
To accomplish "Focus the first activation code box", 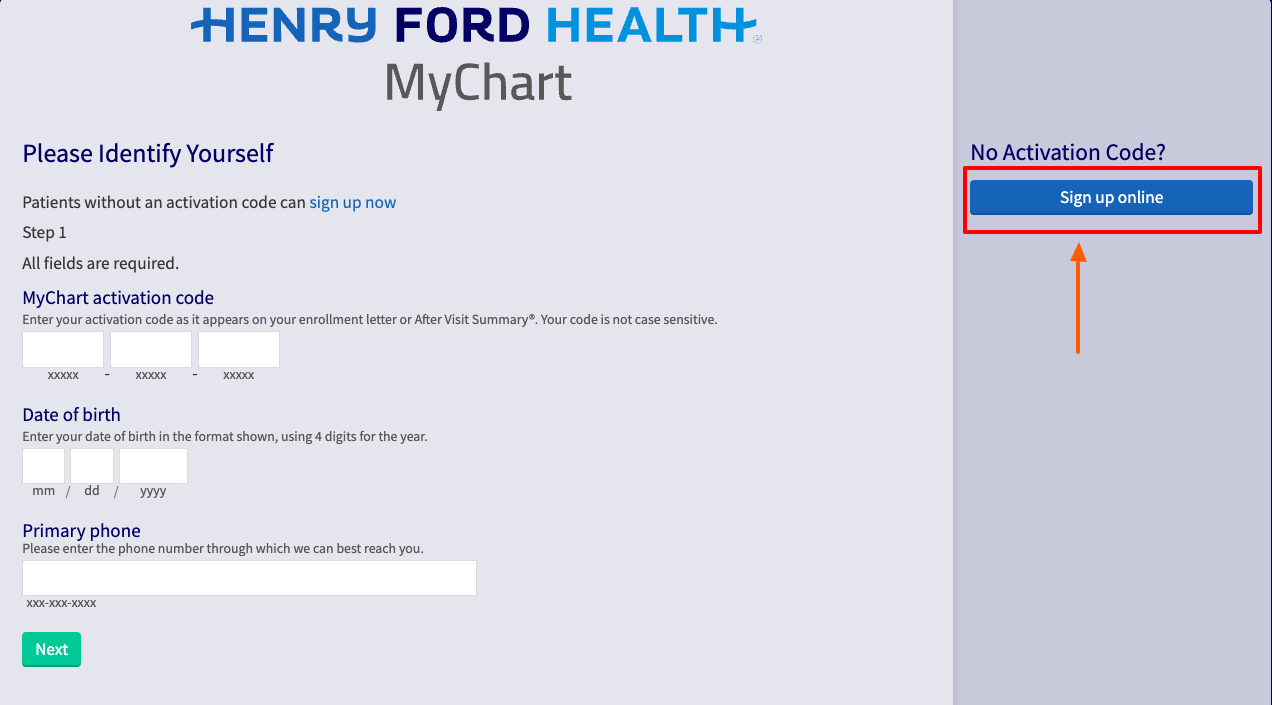I will pos(63,350).
